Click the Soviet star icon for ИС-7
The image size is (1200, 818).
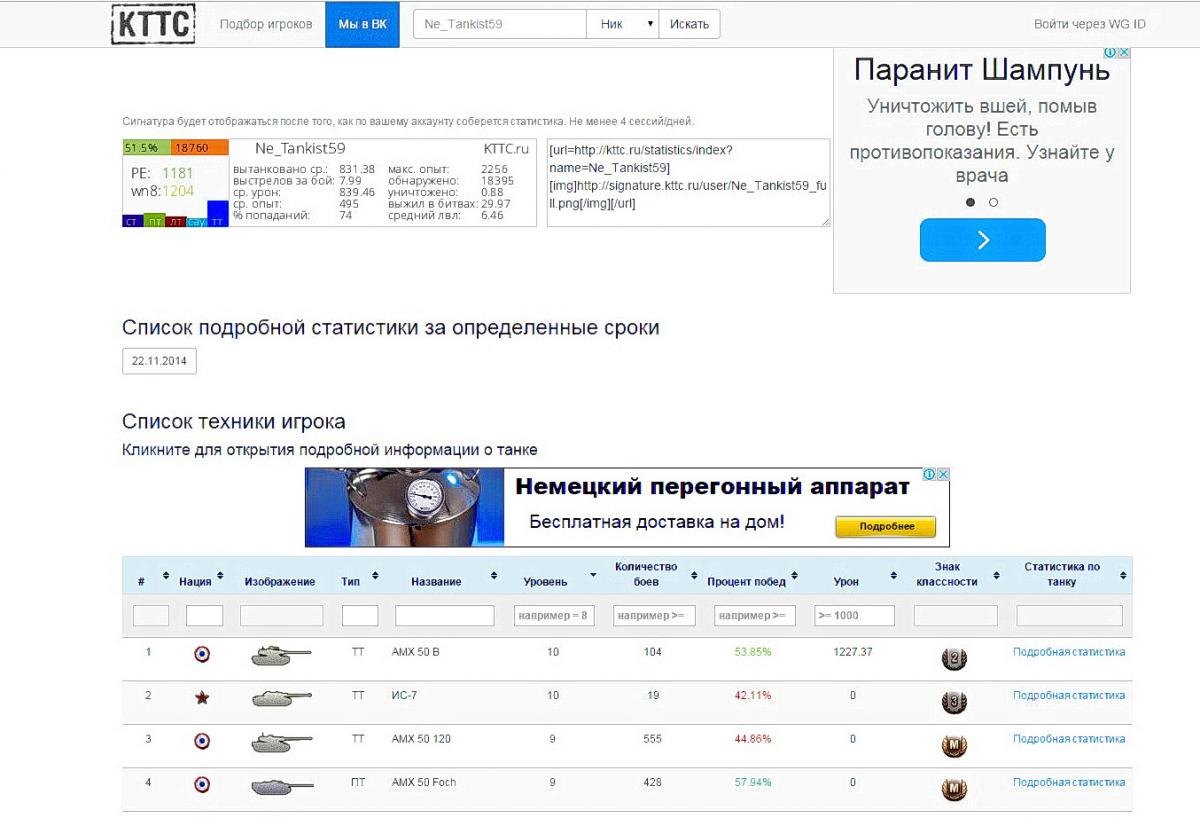click(202, 698)
